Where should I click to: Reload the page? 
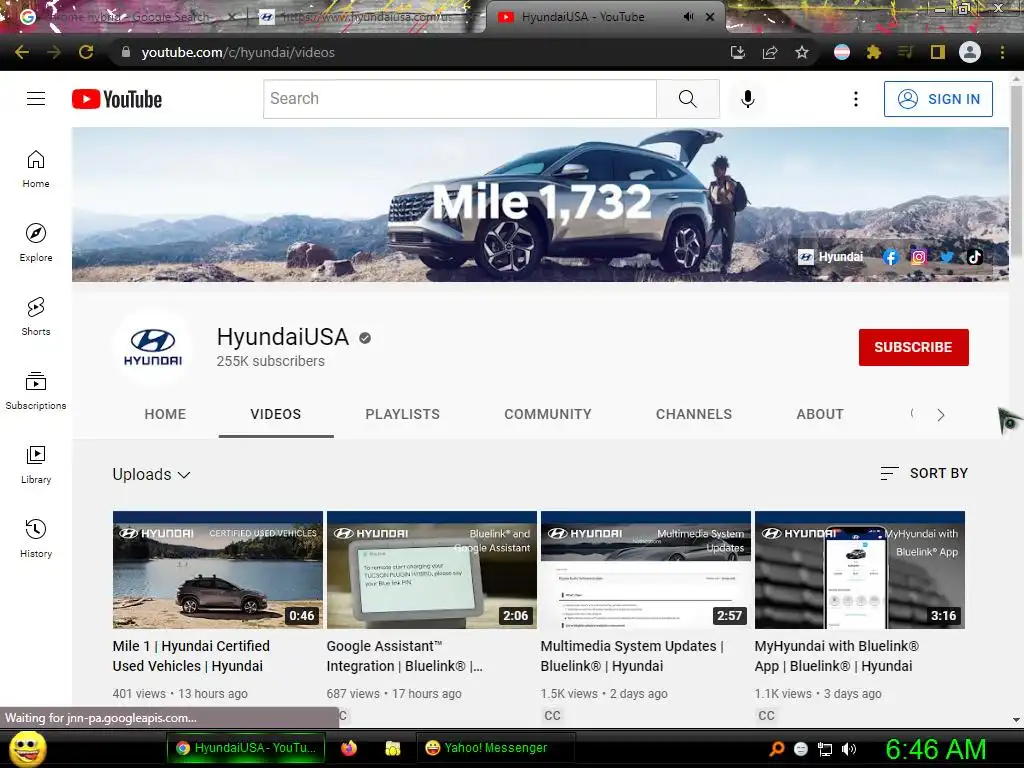[86, 52]
